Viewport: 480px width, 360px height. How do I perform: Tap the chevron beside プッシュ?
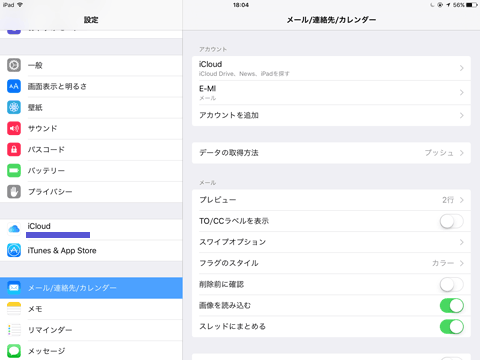click(x=462, y=153)
